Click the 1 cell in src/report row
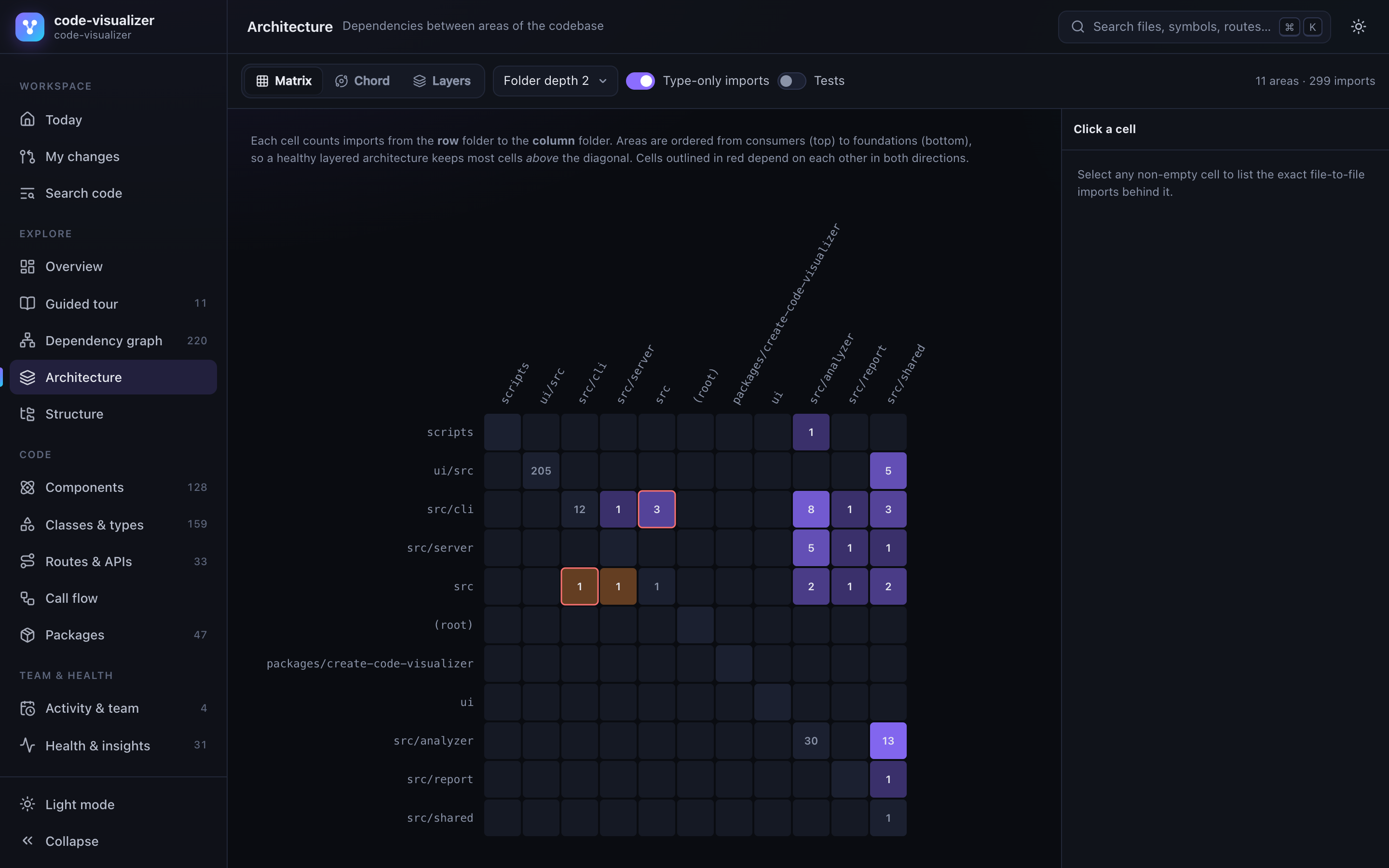Viewport: 1389px width, 868px height. point(888,779)
